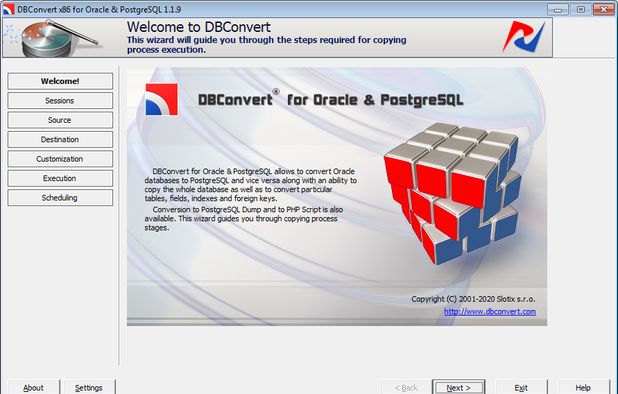Screen dimensions: 618x394
Task: Go to the Sessions step
Action: pyautogui.click(x=60, y=100)
